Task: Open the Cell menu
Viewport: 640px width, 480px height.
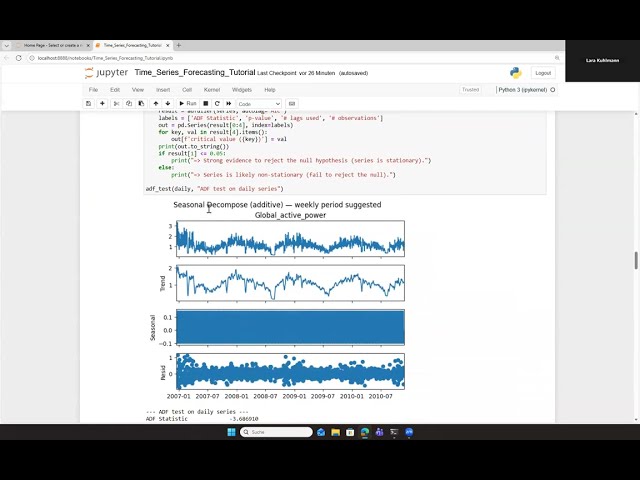Action: coord(187,90)
